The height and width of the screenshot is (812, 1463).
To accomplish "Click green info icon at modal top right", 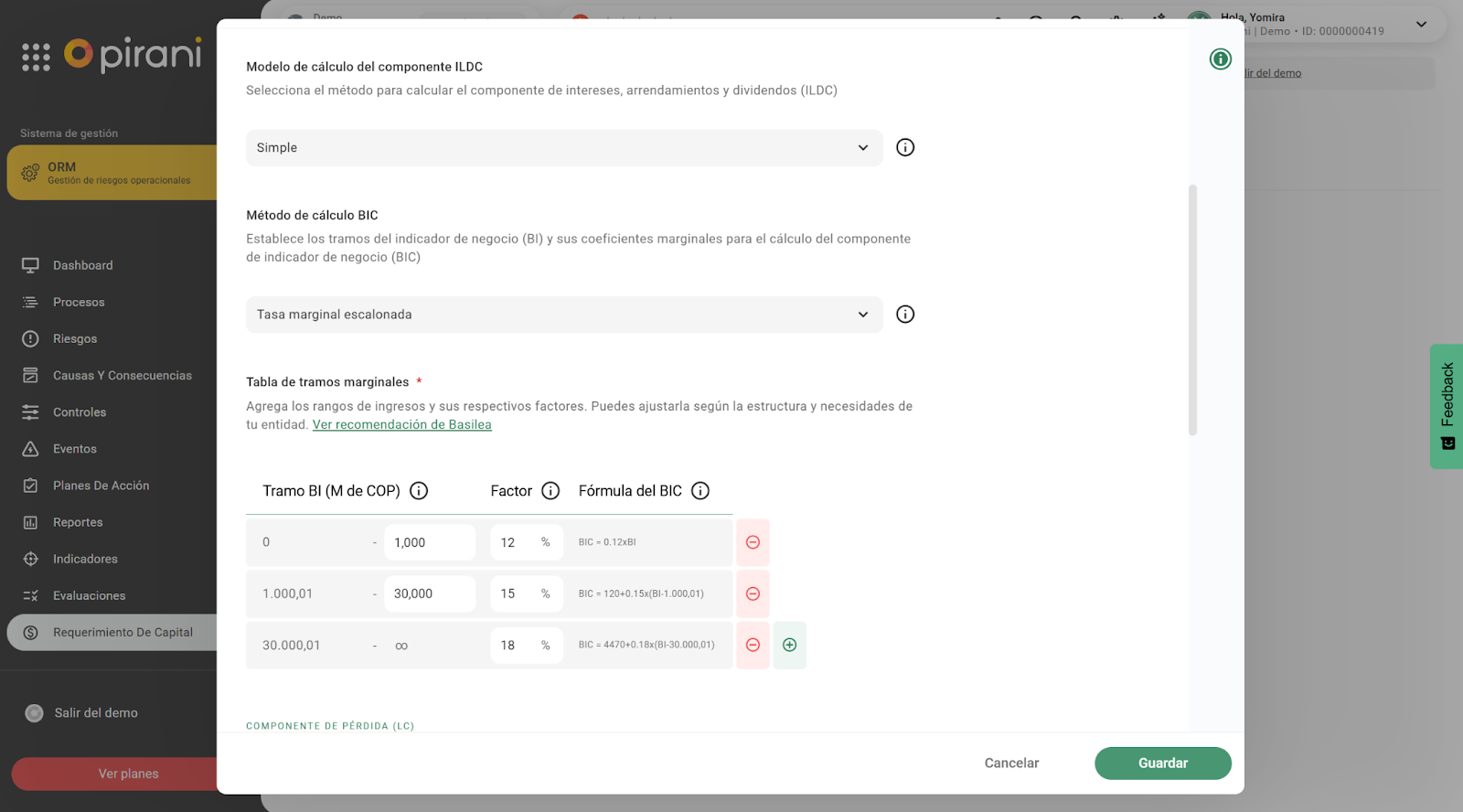I will pos(1220,59).
